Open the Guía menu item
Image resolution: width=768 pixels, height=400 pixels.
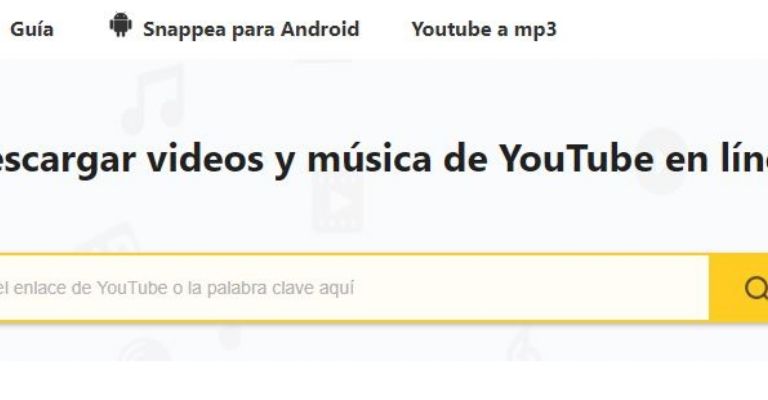tap(32, 29)
